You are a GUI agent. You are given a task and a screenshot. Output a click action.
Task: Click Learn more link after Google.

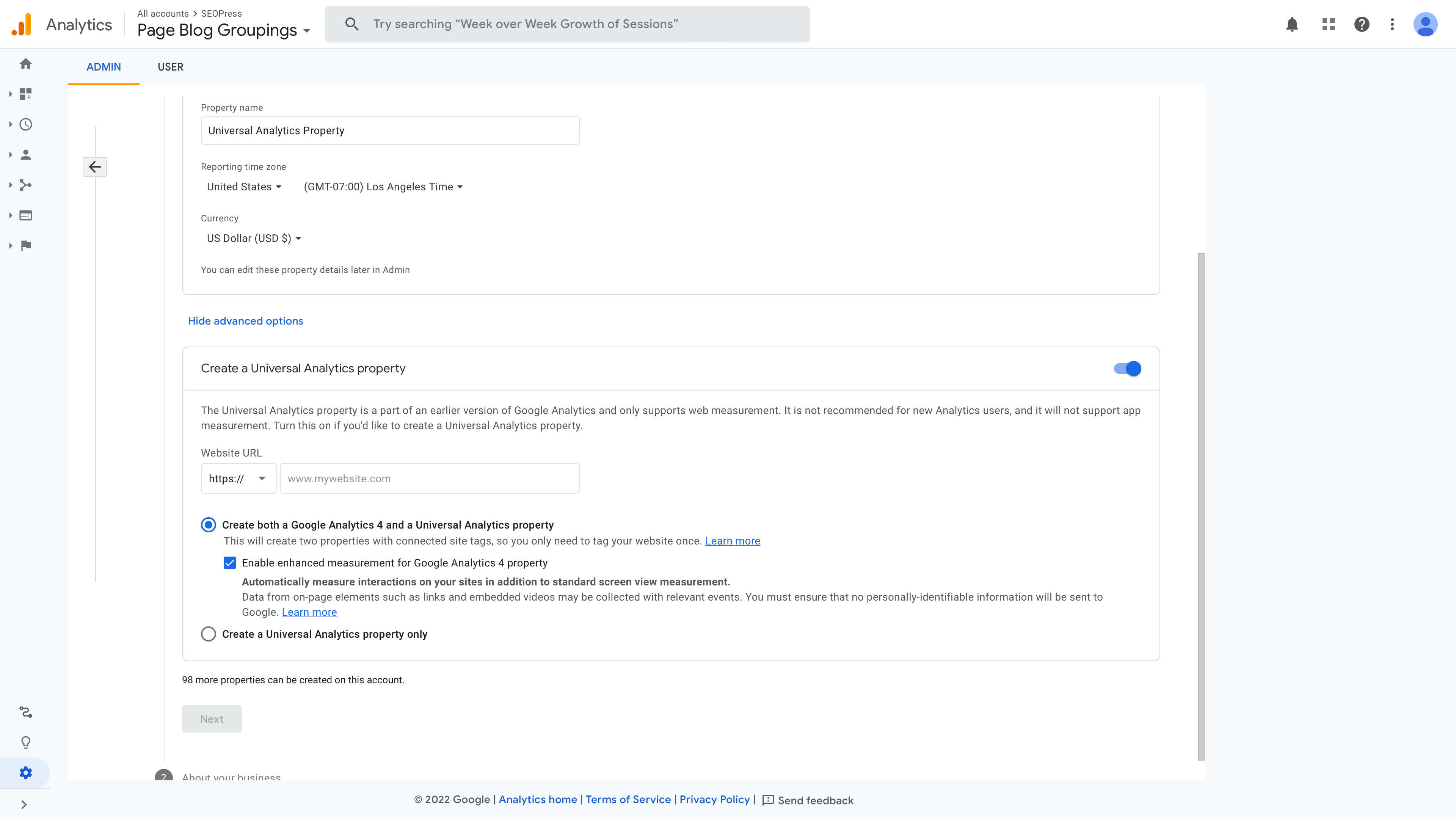(309, 612)
